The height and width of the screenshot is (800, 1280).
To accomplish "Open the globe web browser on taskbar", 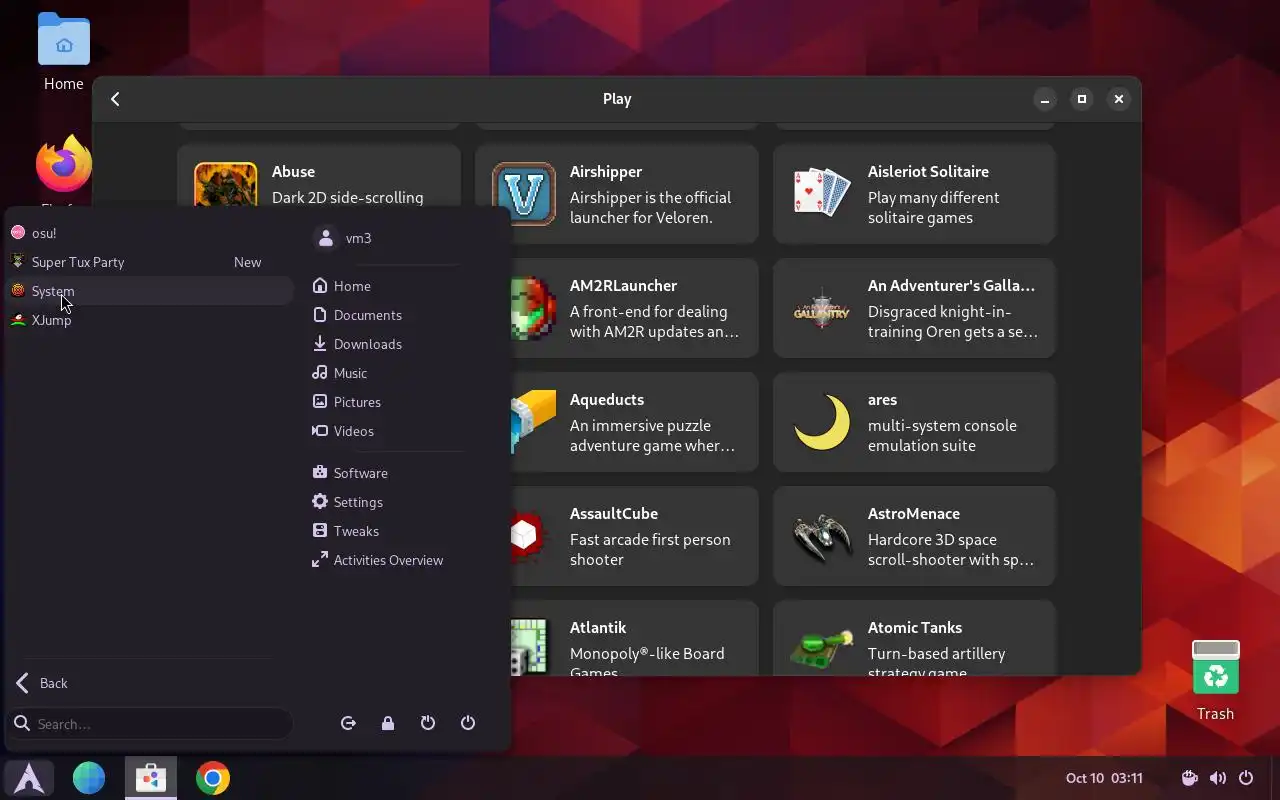I will (x=89, y=778).
